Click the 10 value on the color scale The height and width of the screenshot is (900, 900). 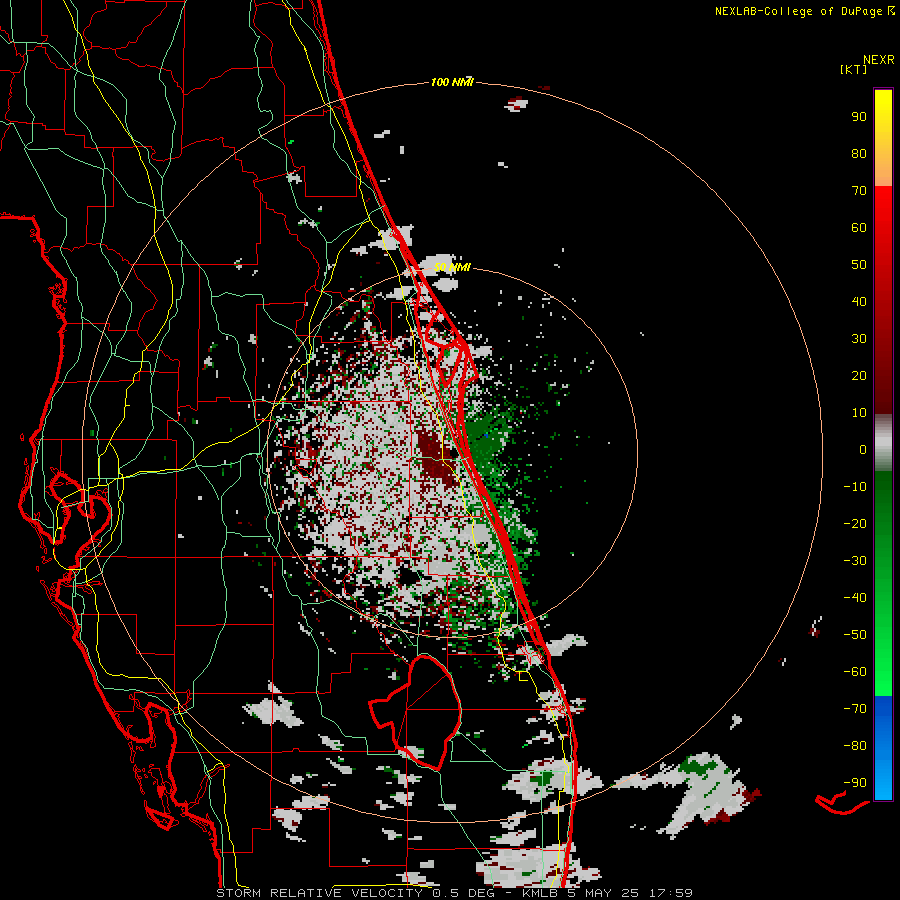click(x=859, y=413)
